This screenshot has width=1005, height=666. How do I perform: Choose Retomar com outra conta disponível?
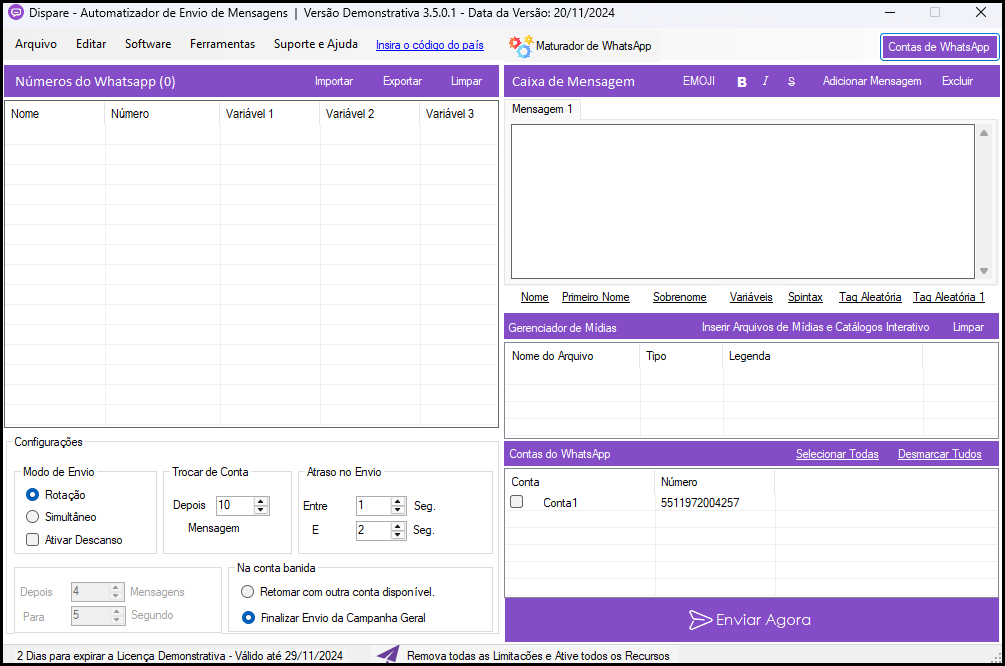click(x=247, y=592)
